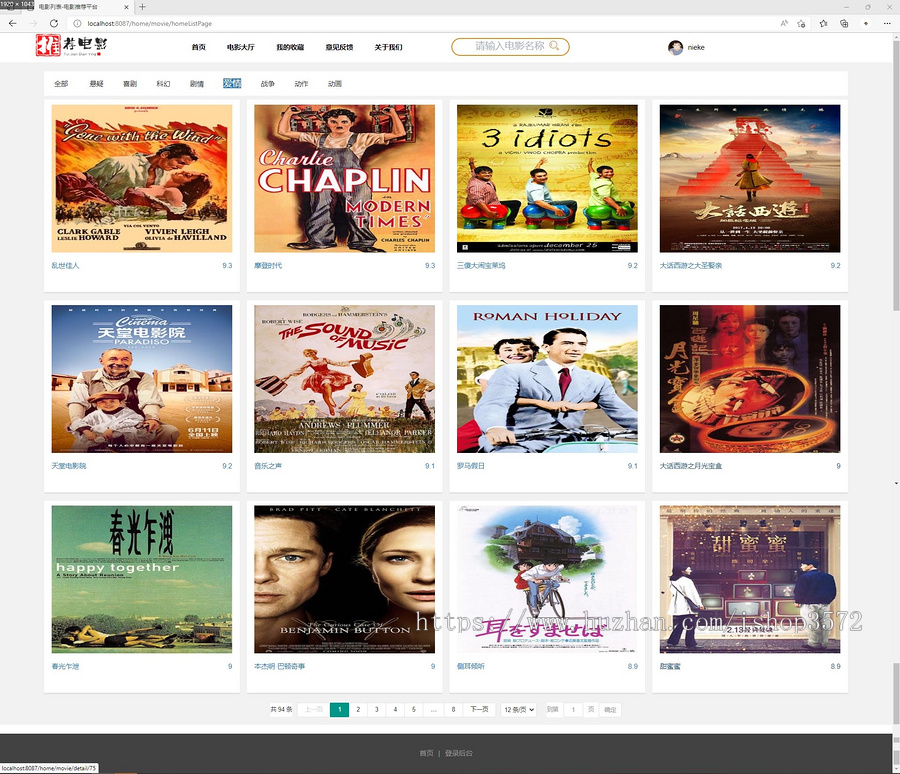Click the 甜蜜蜜 title link
900x774 pixels.
(x=670, y=667)
